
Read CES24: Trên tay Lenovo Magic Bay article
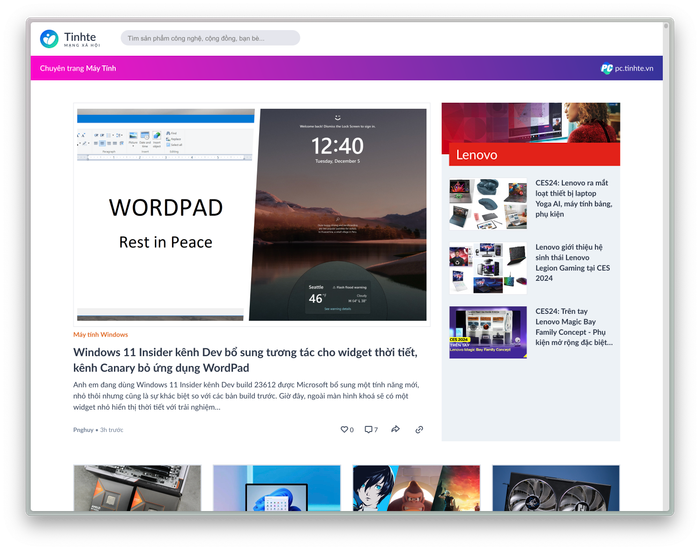[574, 327]
